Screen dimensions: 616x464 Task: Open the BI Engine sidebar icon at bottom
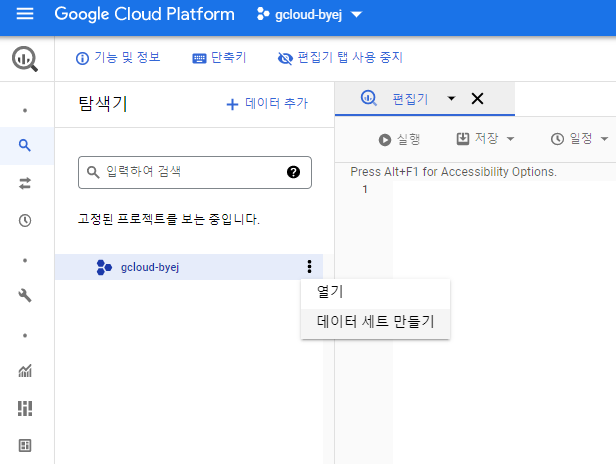(25, 446)
